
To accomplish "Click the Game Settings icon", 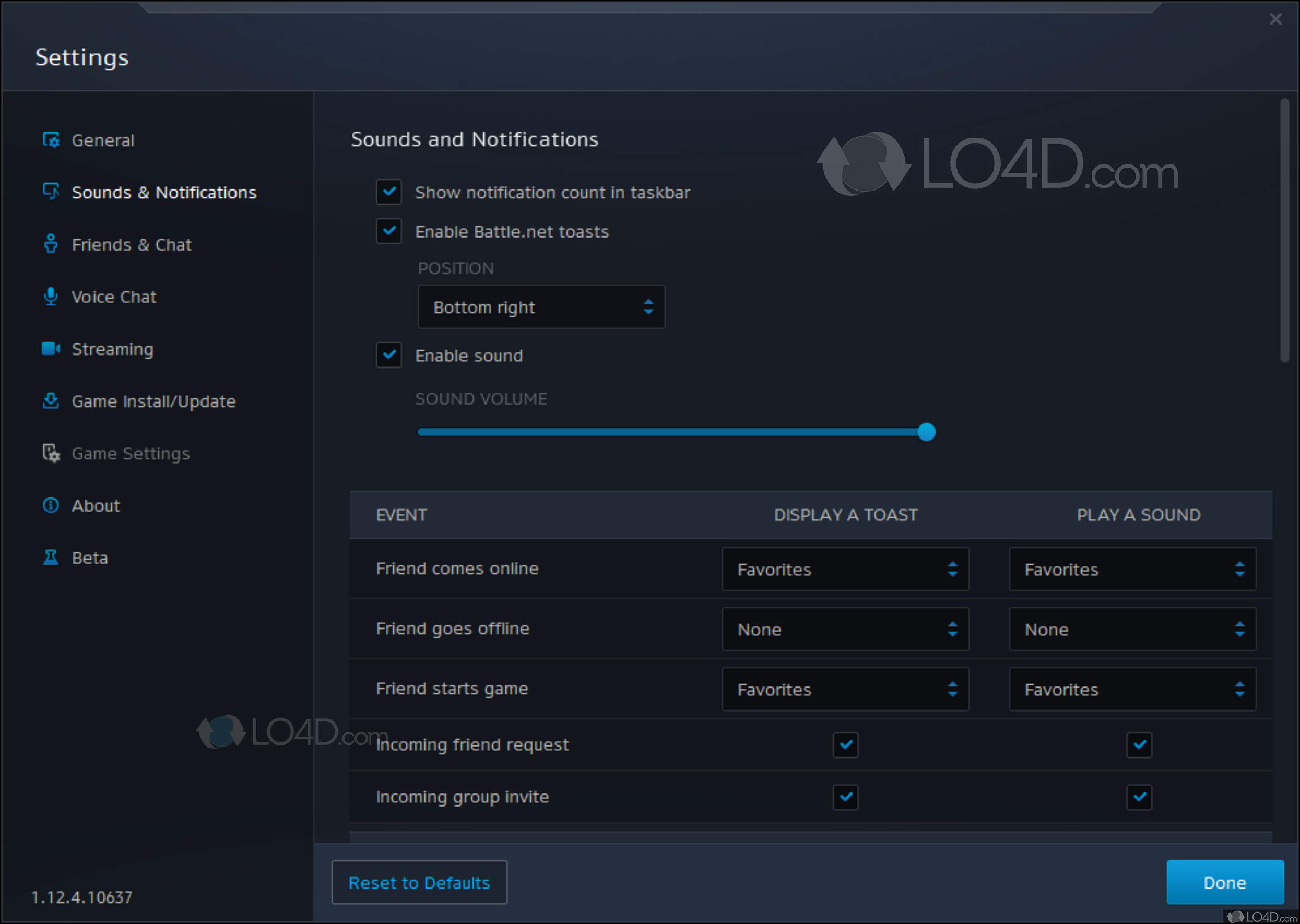I will coord(51,454).
